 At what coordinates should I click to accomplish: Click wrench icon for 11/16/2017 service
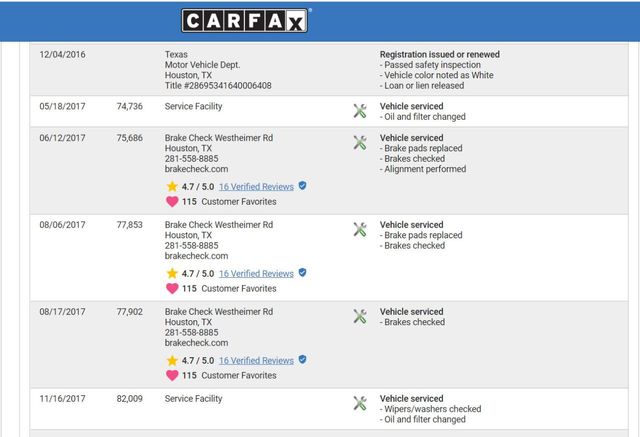360,404
